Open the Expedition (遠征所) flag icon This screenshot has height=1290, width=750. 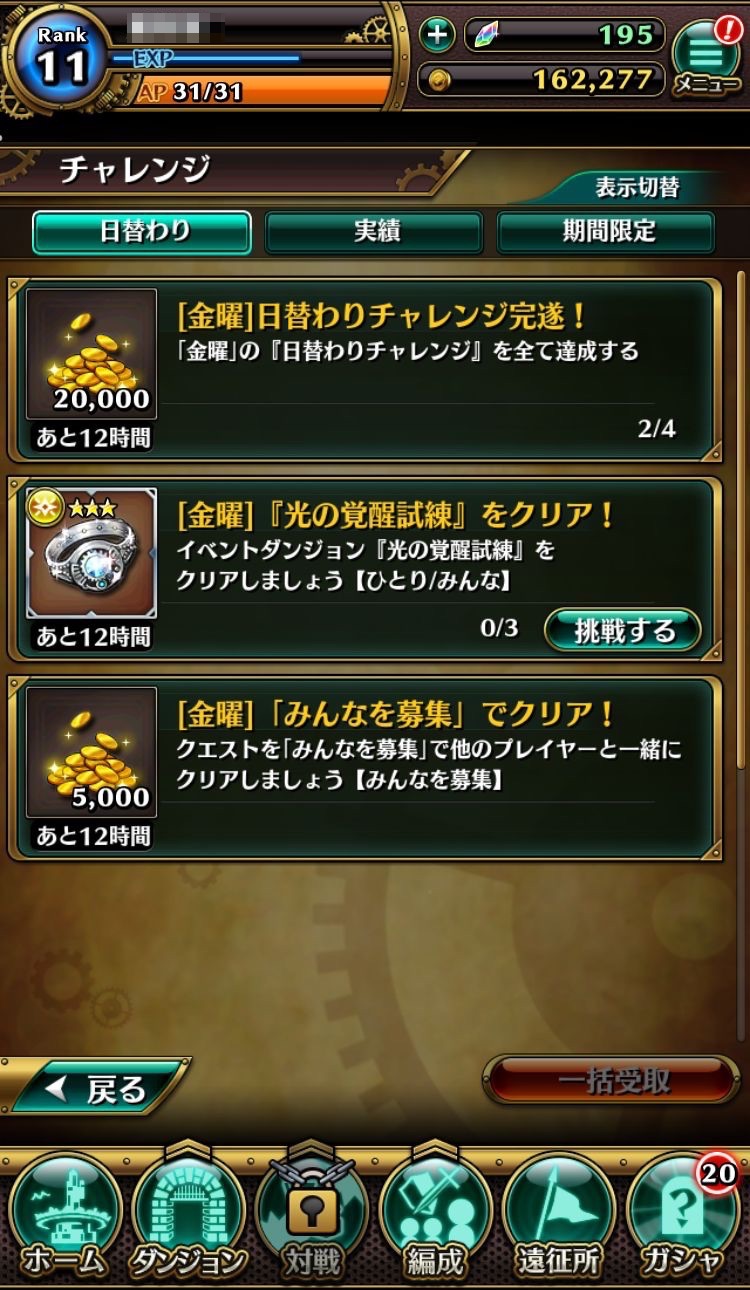[560, 1215]
